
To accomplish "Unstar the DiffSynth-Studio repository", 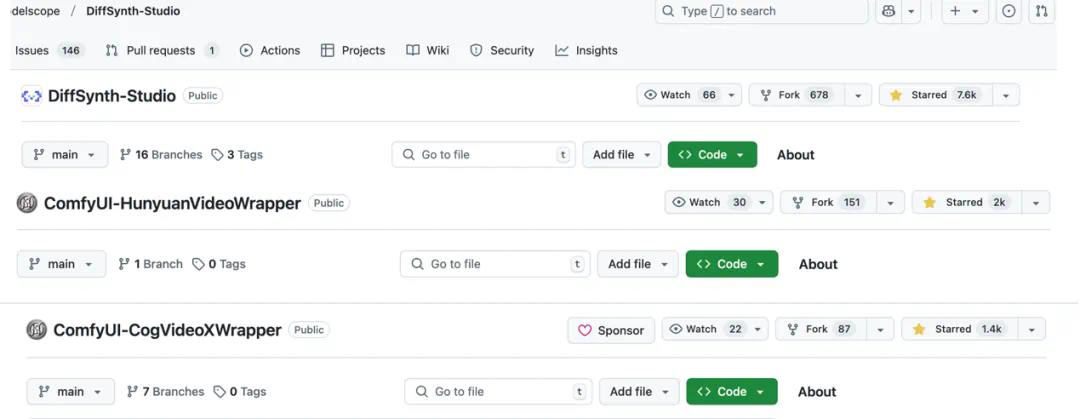I will (x=936, y=95).
